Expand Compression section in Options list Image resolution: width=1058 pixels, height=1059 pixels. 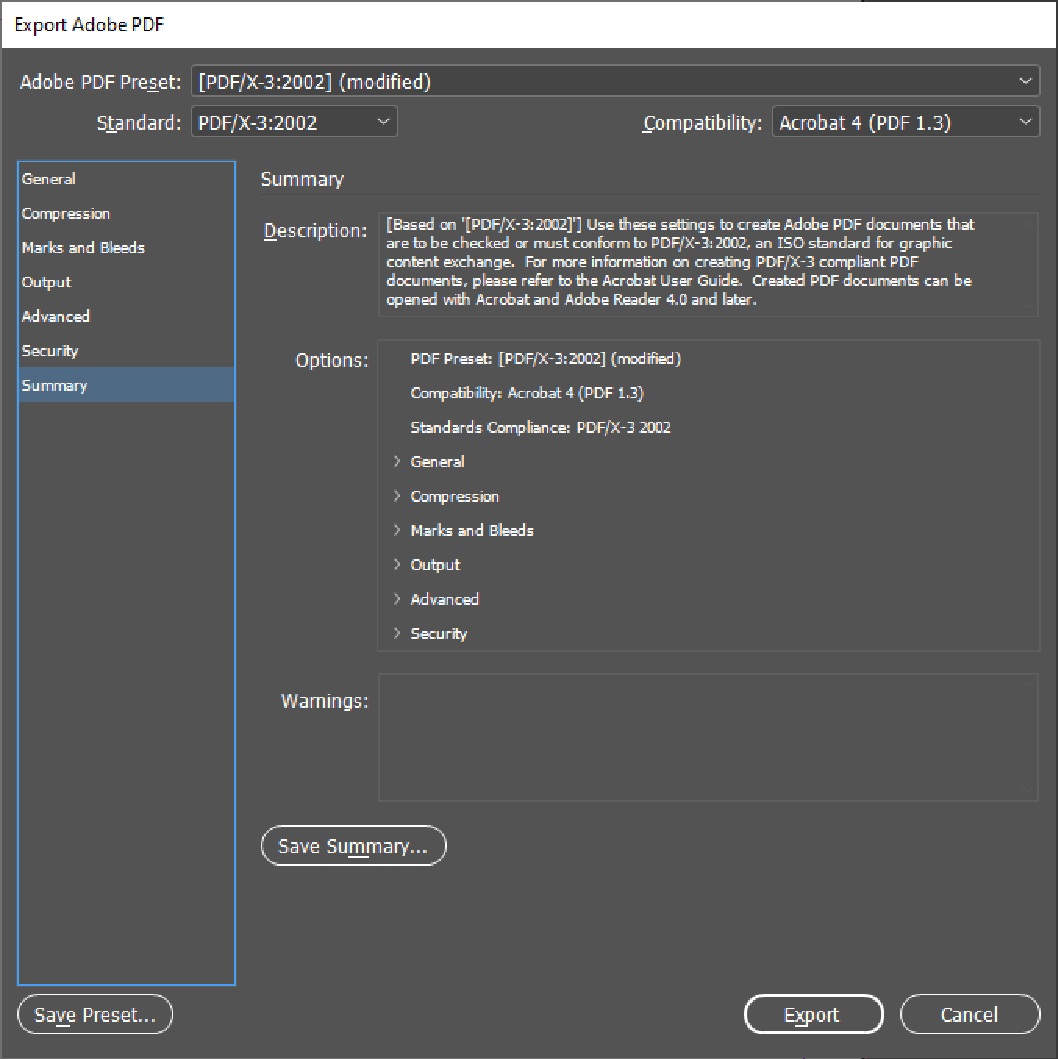point(397,496)
